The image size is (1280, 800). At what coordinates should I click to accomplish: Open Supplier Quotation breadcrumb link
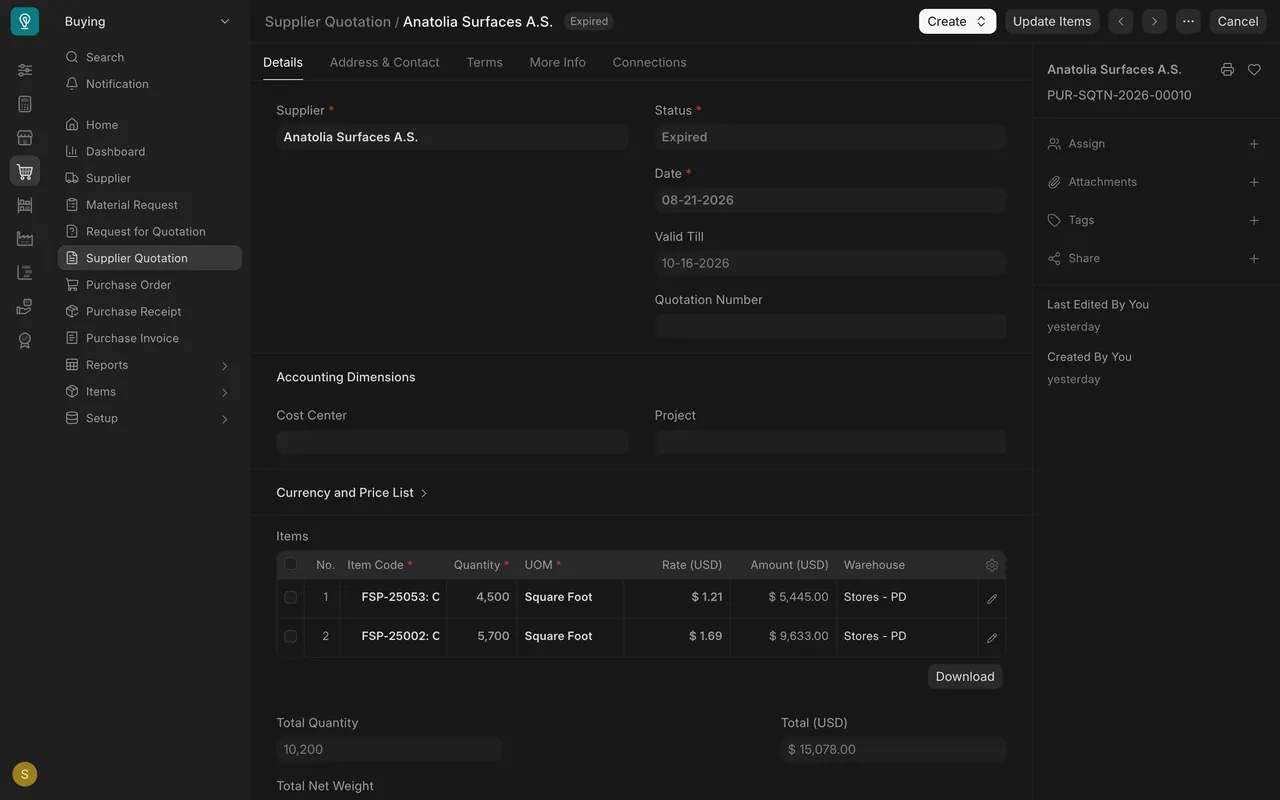(328, 21)
